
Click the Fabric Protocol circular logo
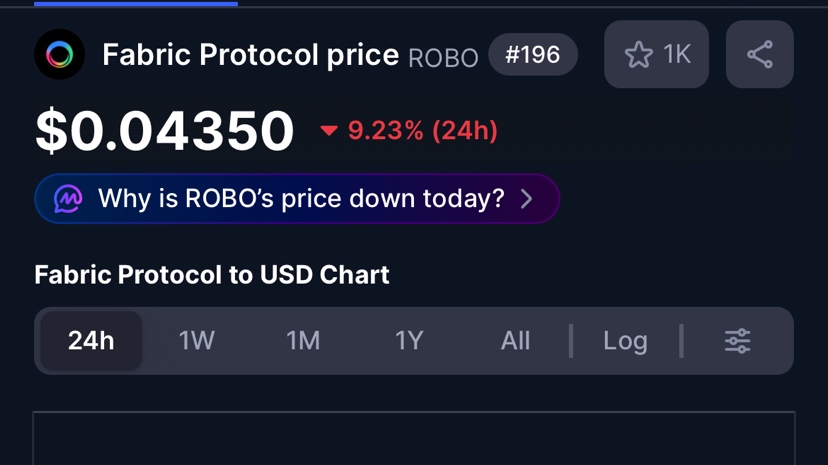coord(59,54)
